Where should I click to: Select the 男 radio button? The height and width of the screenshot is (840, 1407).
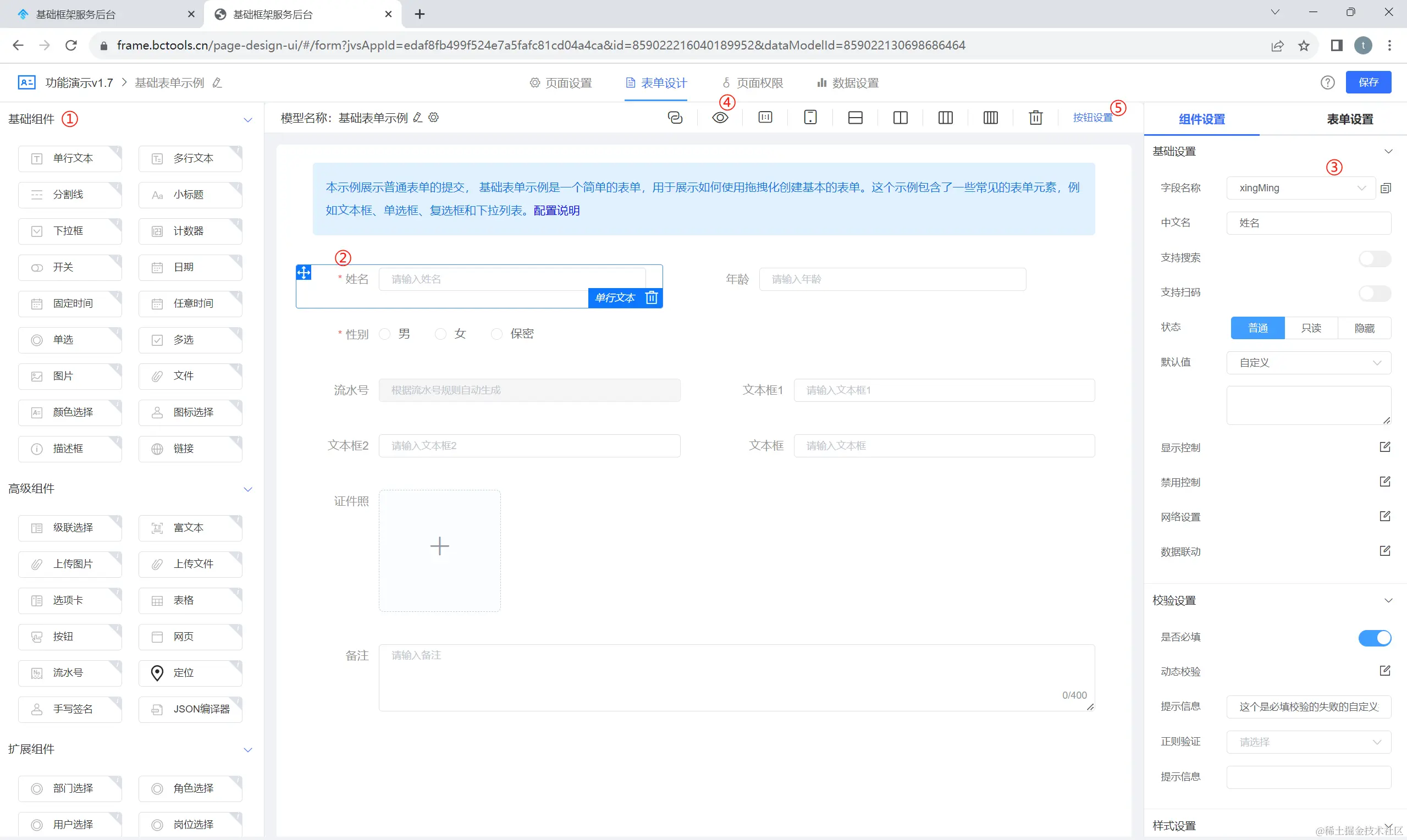[385, 334]
